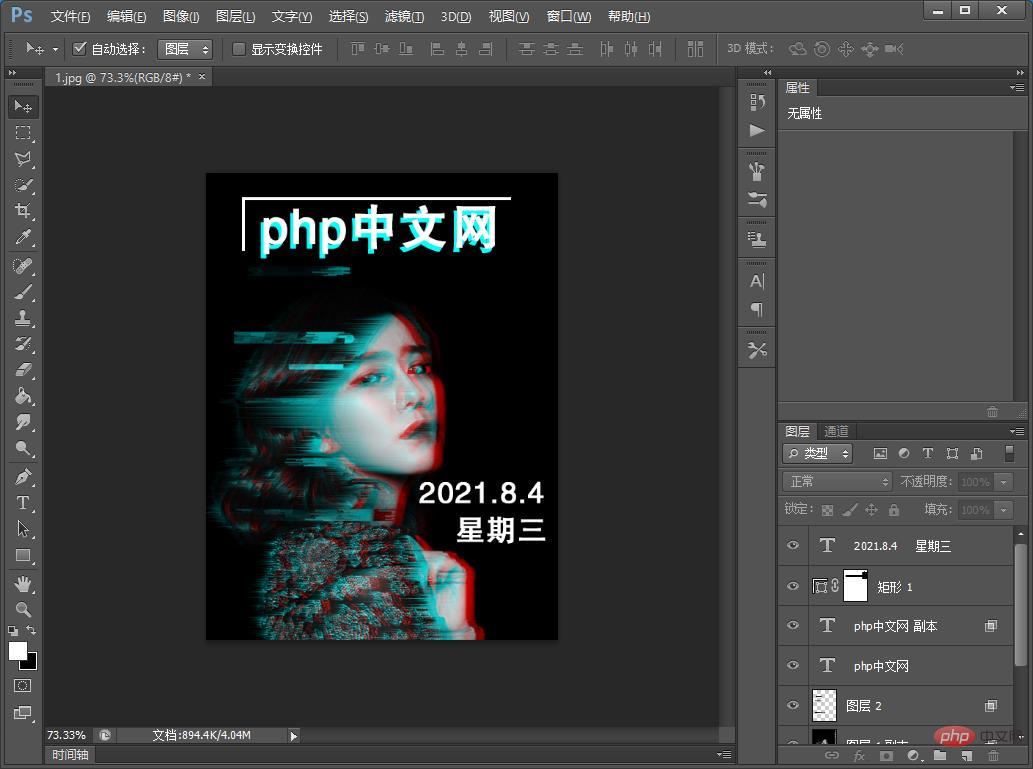Viewport: 1033px width, 769px height.
Task: Toggle the layer filter switch
Action: pyautogui.click(x=1009, y=453)
